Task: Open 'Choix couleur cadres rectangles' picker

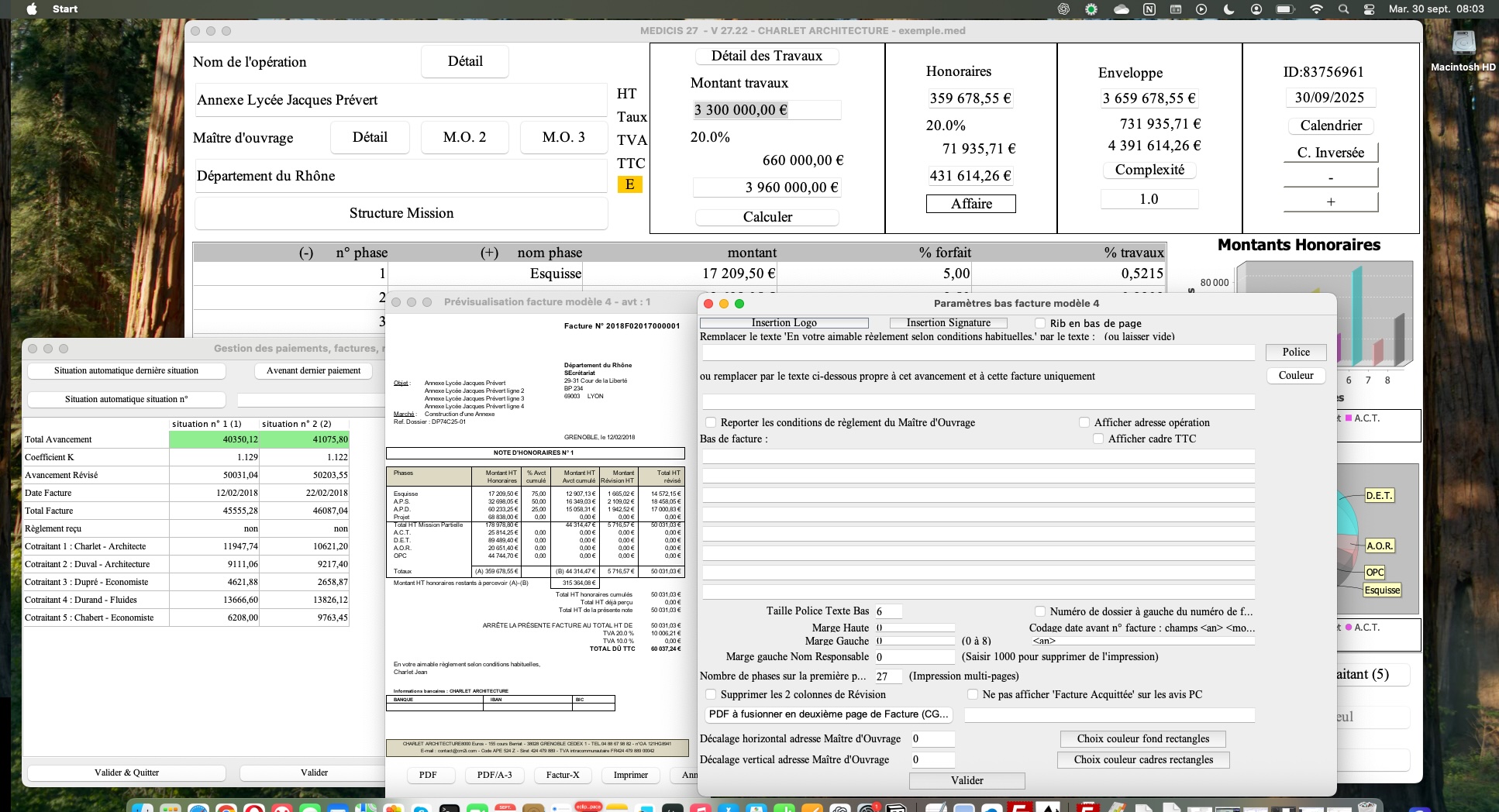Action: 1143,760
